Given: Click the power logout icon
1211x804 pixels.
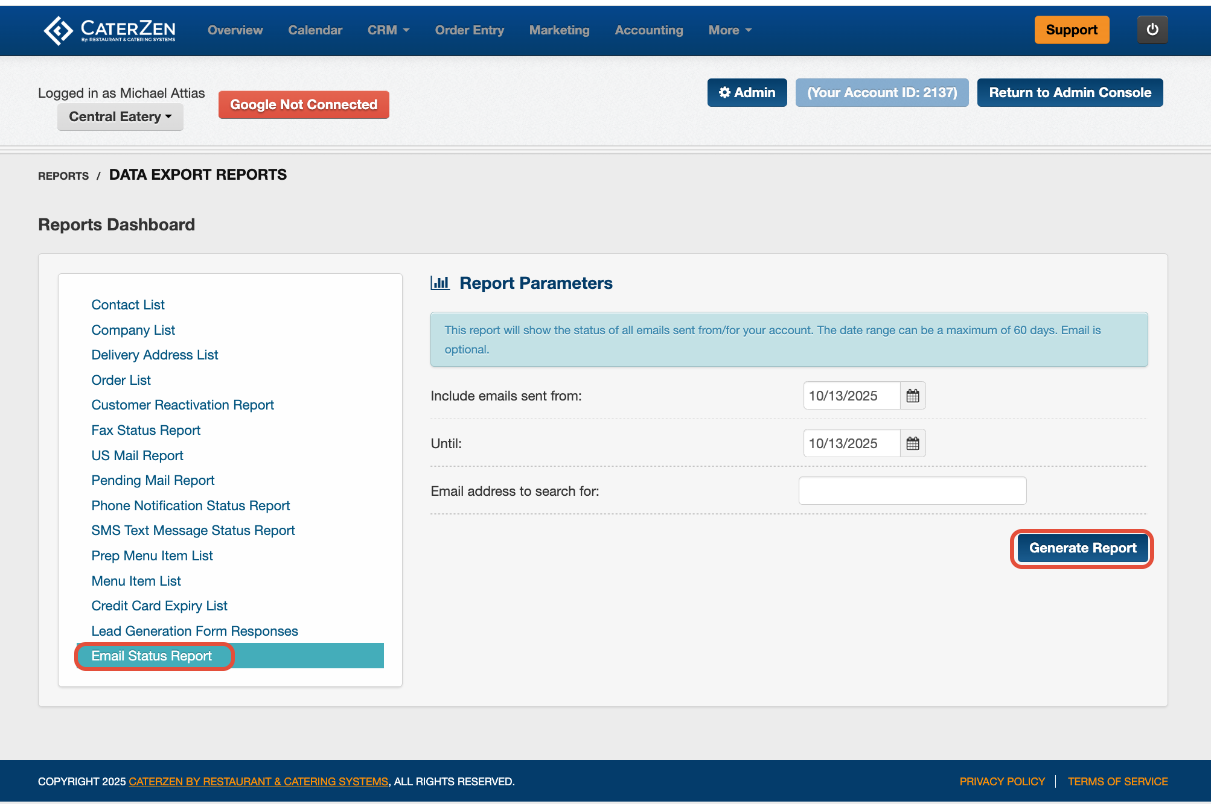Looking at the screenshot, I should (1152, 30).
